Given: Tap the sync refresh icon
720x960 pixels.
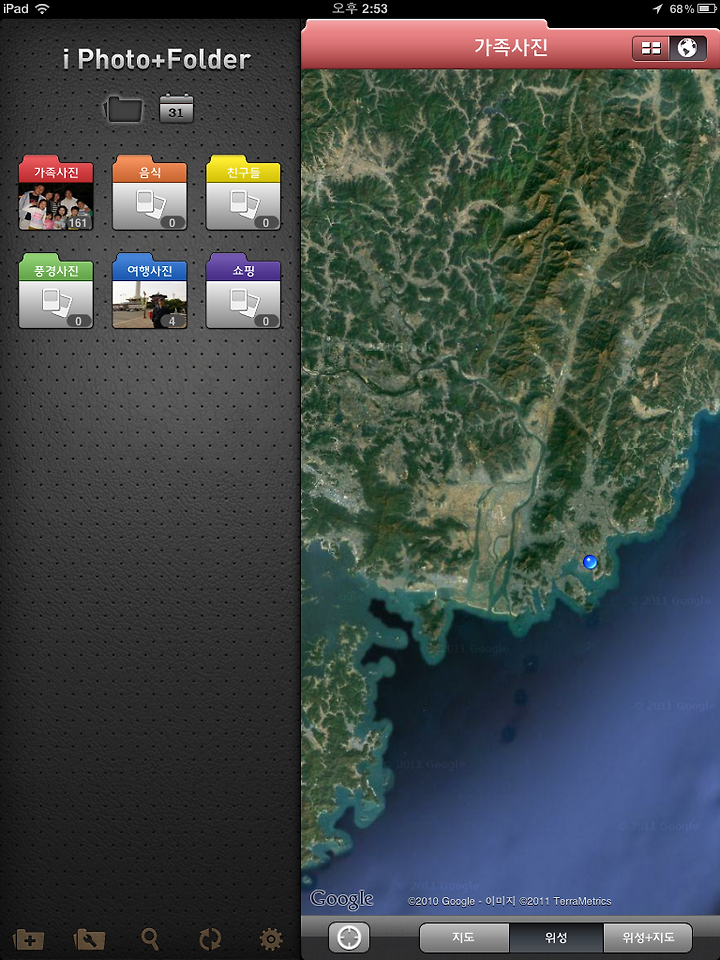Looking at the screenshot, I should click(x=210, y=939).
